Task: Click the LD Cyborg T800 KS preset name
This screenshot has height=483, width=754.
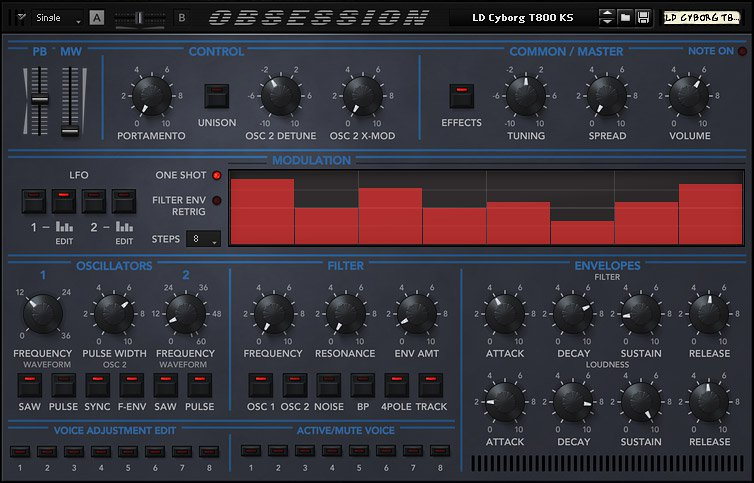Action: 522,18
